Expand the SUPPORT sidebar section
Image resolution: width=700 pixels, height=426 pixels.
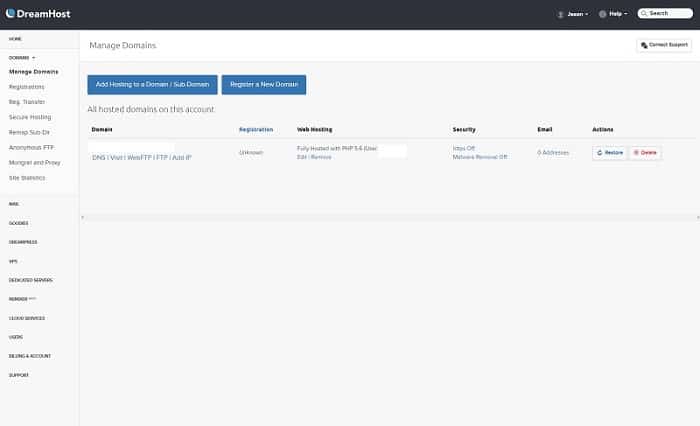coord(19,375)
